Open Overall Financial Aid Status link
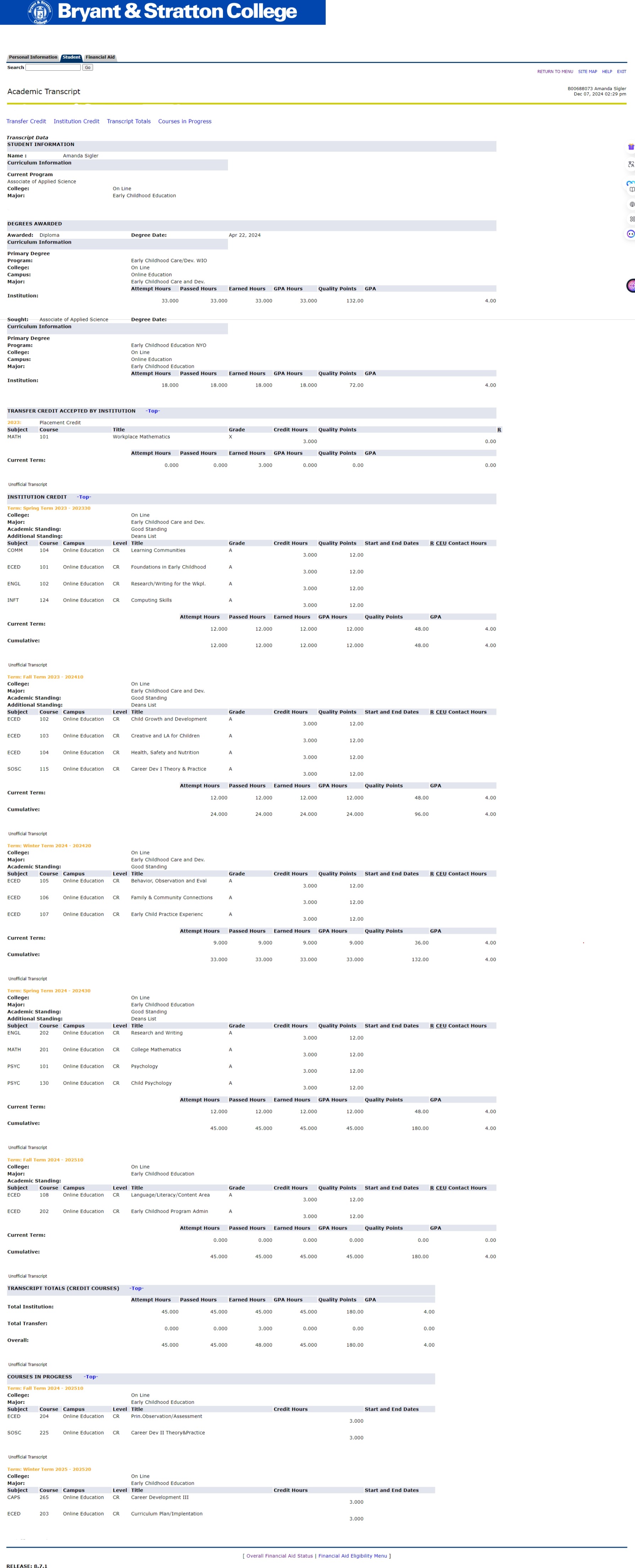This screenshot has width=635, height=1568. coord(279,1555)
